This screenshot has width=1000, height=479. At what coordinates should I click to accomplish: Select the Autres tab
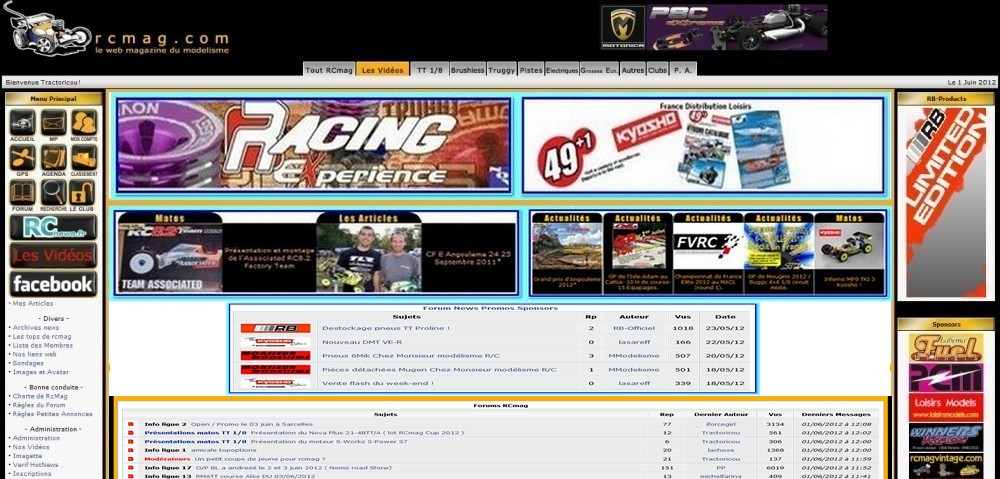[633, 70]
